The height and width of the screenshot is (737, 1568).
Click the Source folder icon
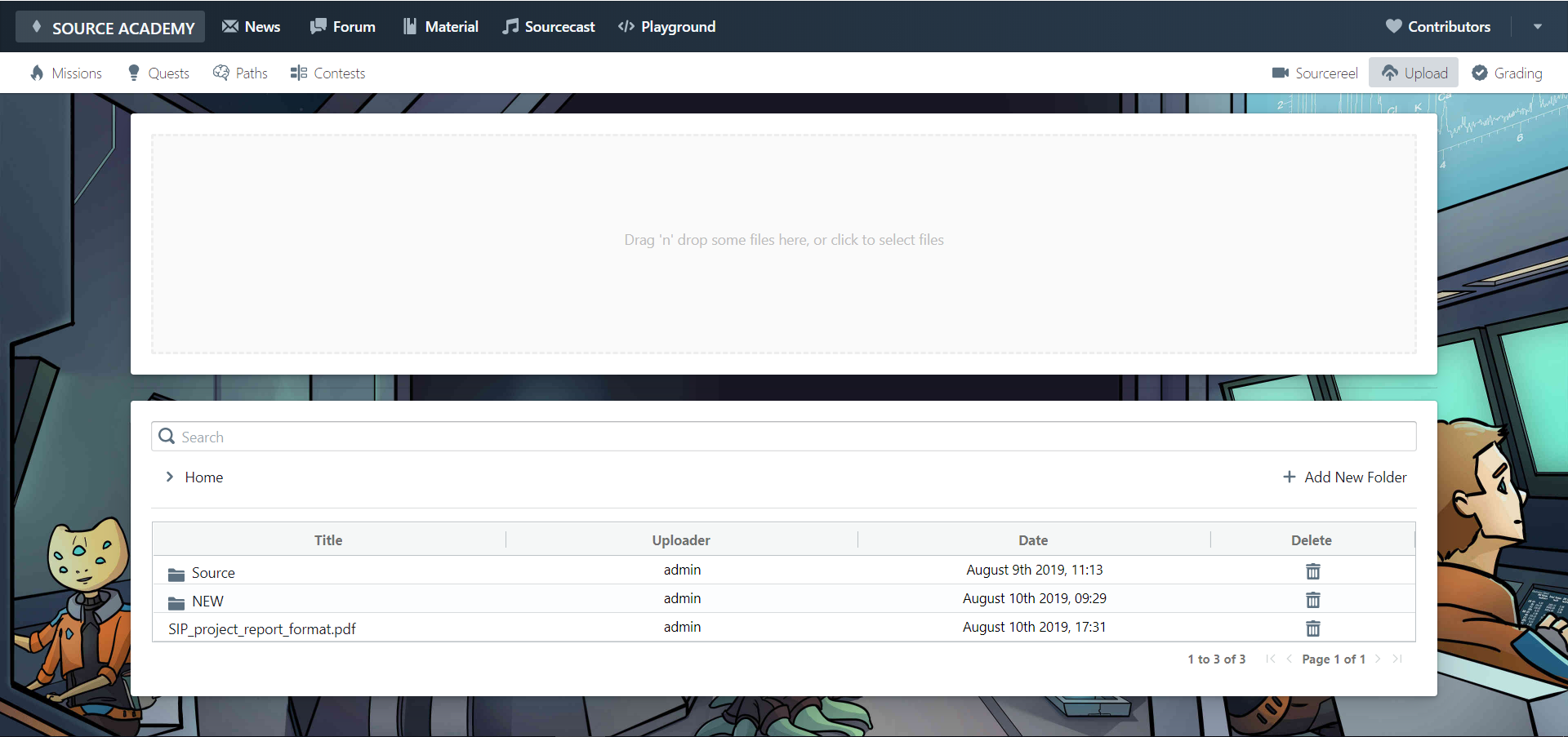176,574
